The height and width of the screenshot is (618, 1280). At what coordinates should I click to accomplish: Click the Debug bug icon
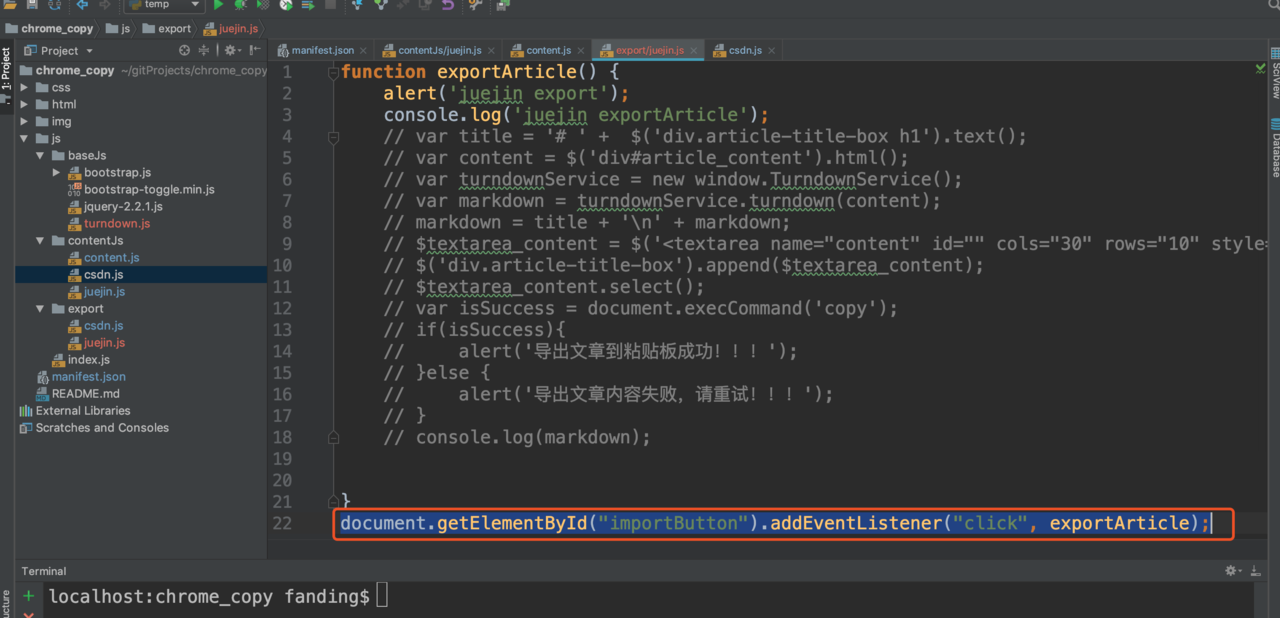click(240, 5)
